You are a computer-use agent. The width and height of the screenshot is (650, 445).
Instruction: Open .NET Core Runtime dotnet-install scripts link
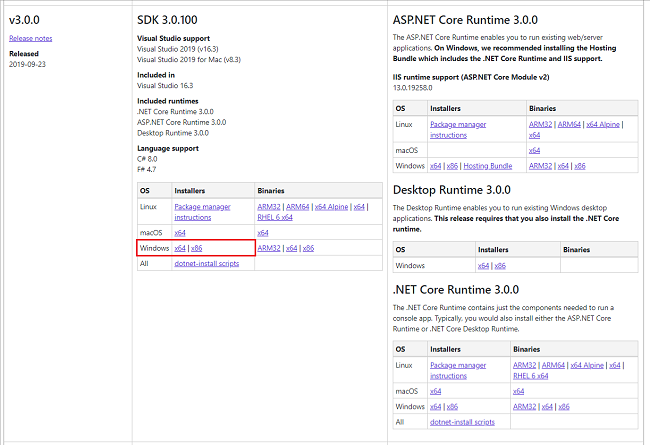[462, 422]
